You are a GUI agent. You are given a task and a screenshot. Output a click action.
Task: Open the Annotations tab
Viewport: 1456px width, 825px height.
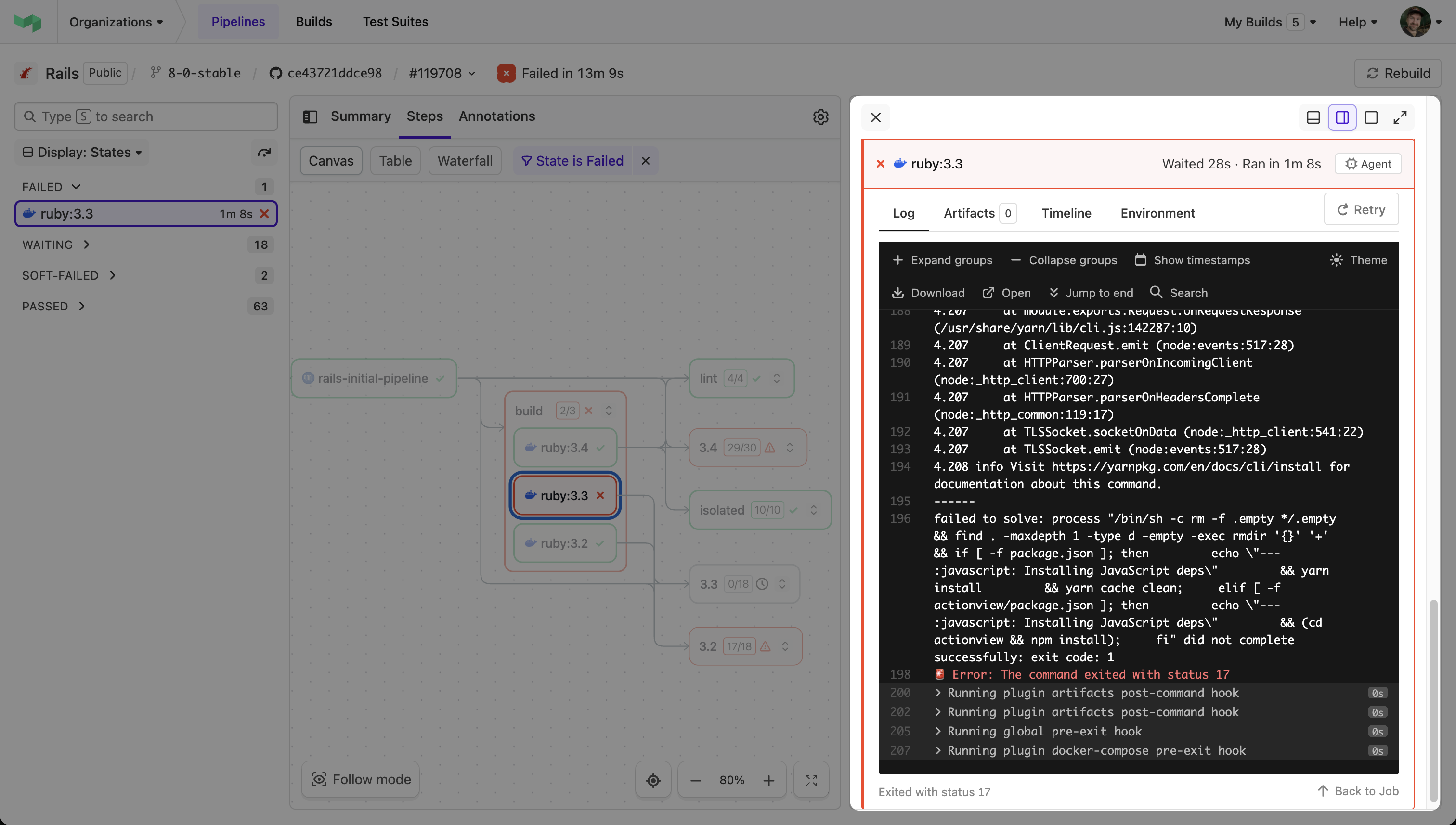(496, 116)
